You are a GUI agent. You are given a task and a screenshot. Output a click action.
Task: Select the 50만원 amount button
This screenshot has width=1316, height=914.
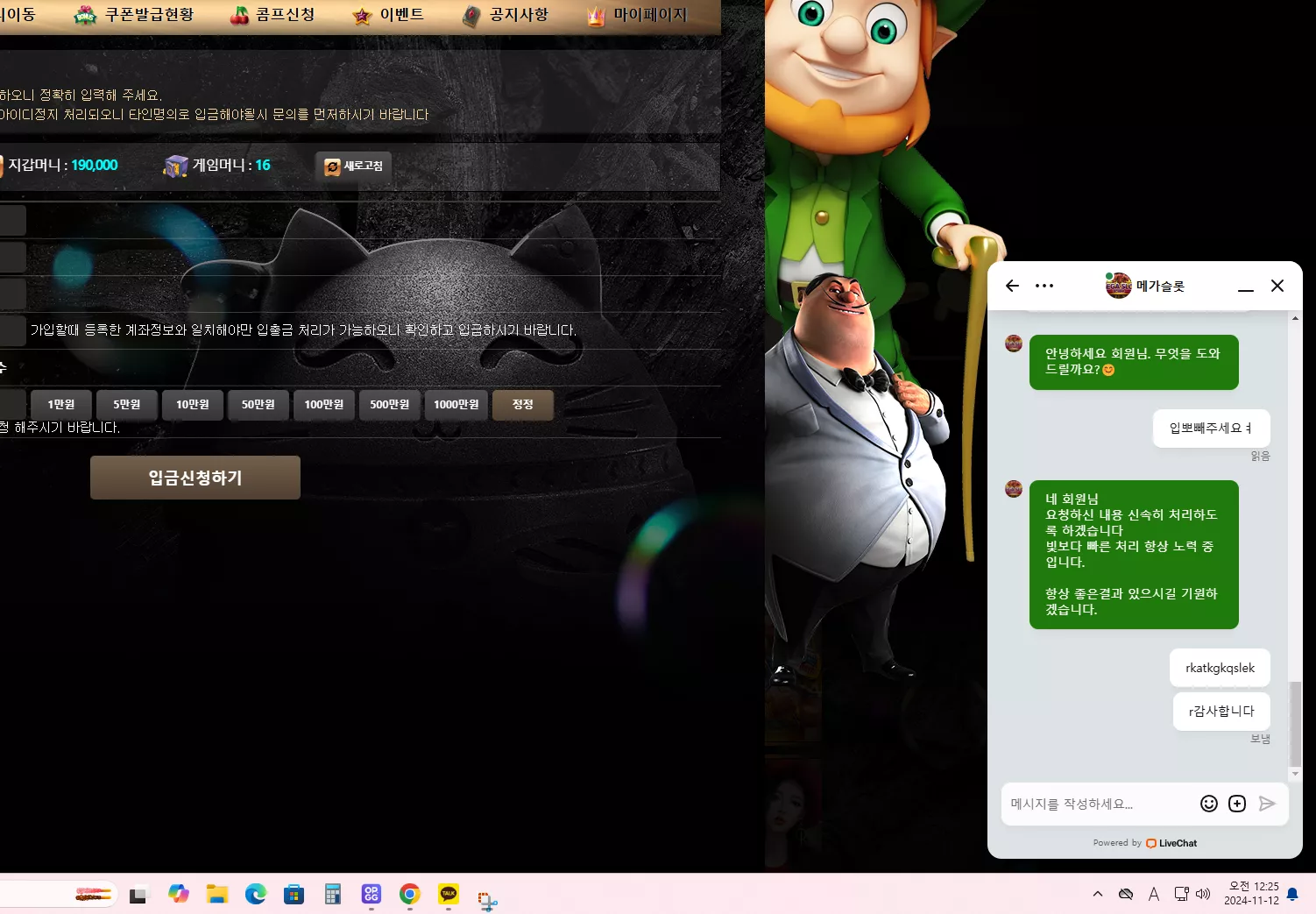258,405
